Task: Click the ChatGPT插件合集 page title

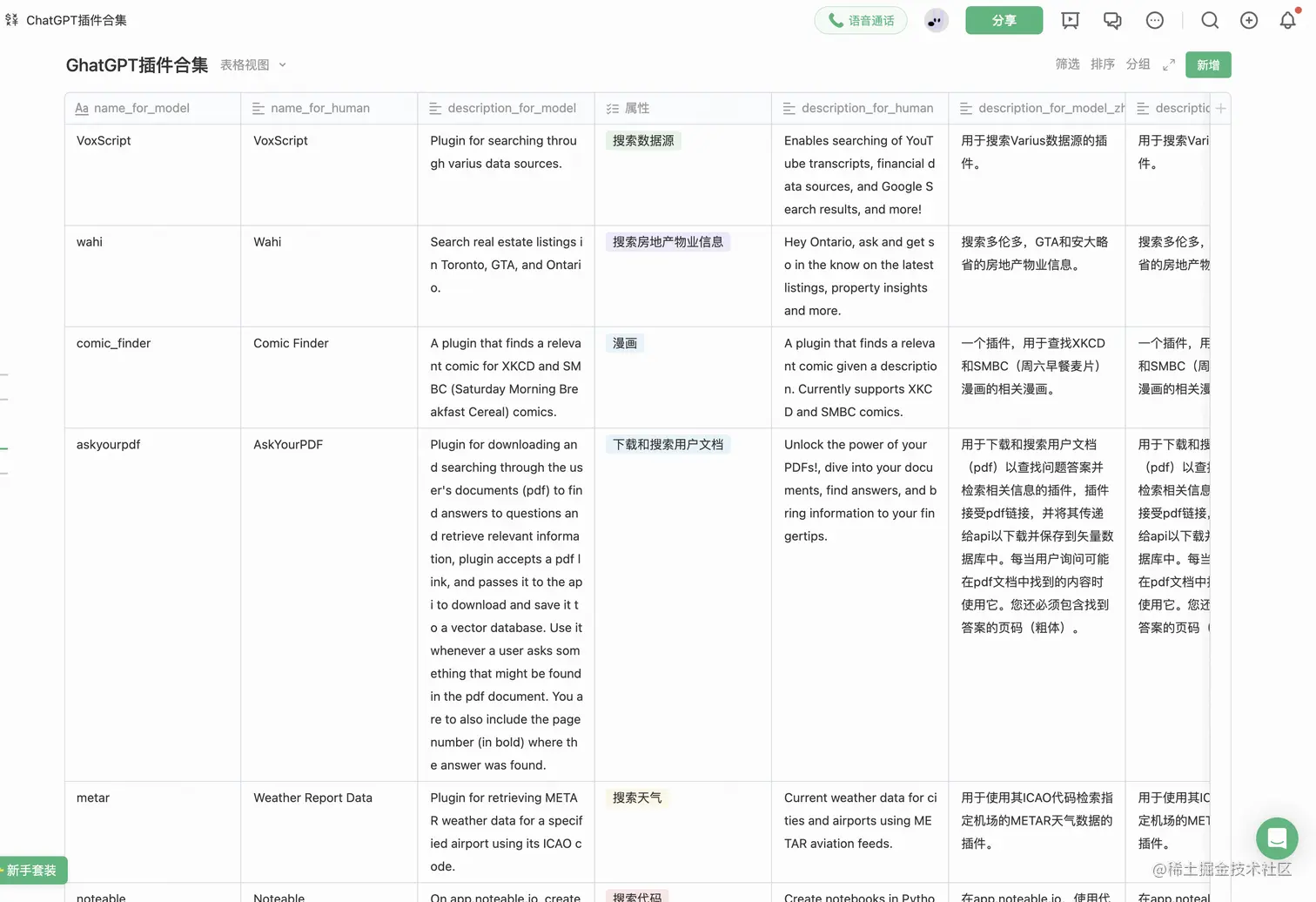Action: click(137, 64)
